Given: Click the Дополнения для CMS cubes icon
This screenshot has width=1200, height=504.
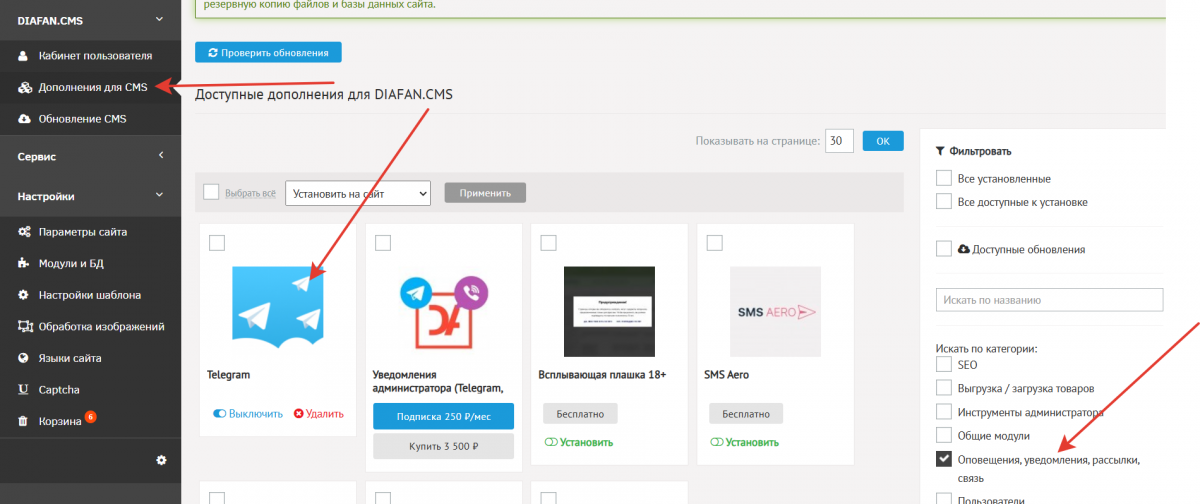Looking at the screenshot, I should pyautogui.click(x=25, y=87).
